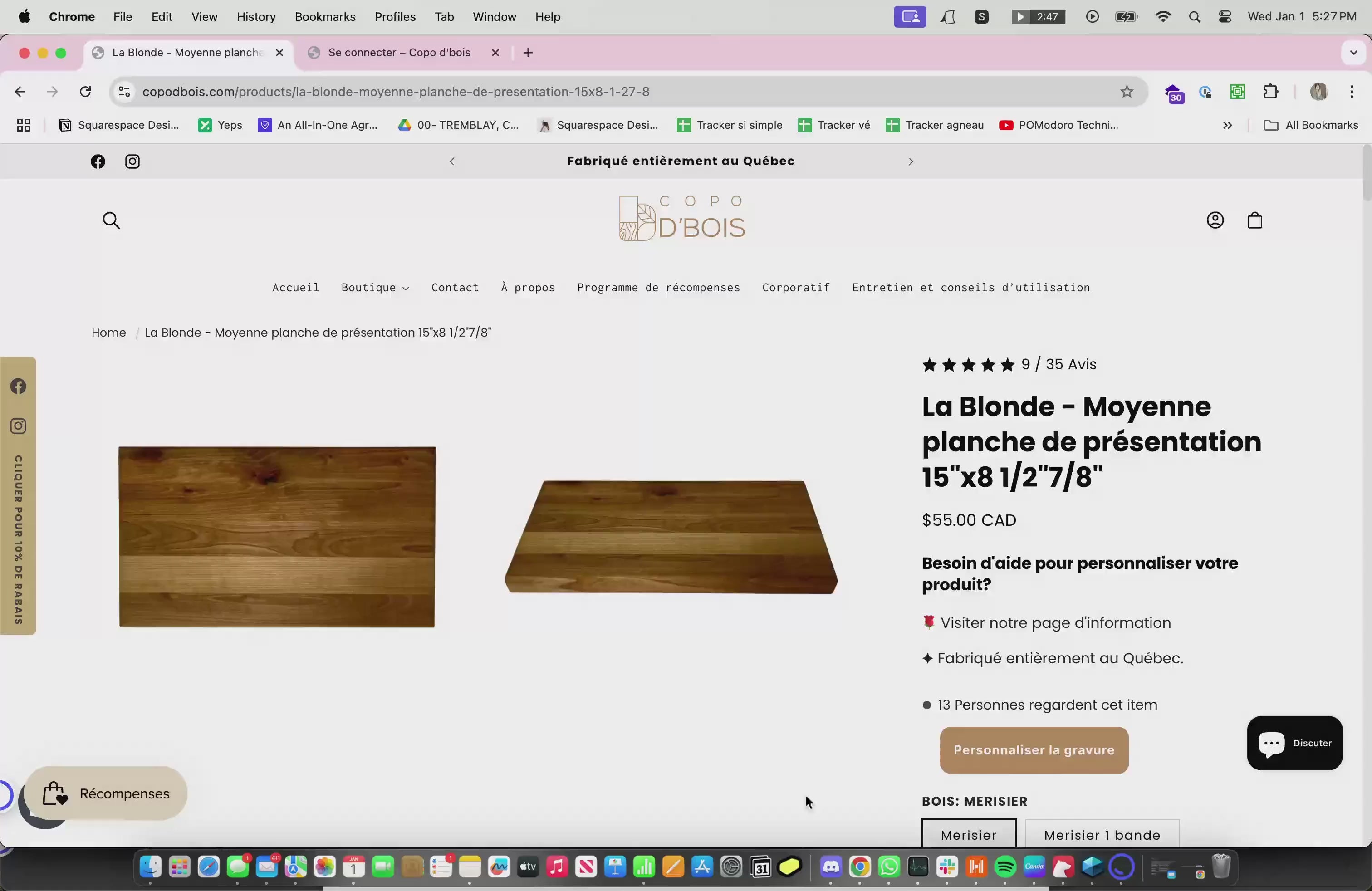Viewport: 1372px width, 891px height.
Task: Open Facebook icon in announcement bar
Action: tap(98, 162)
